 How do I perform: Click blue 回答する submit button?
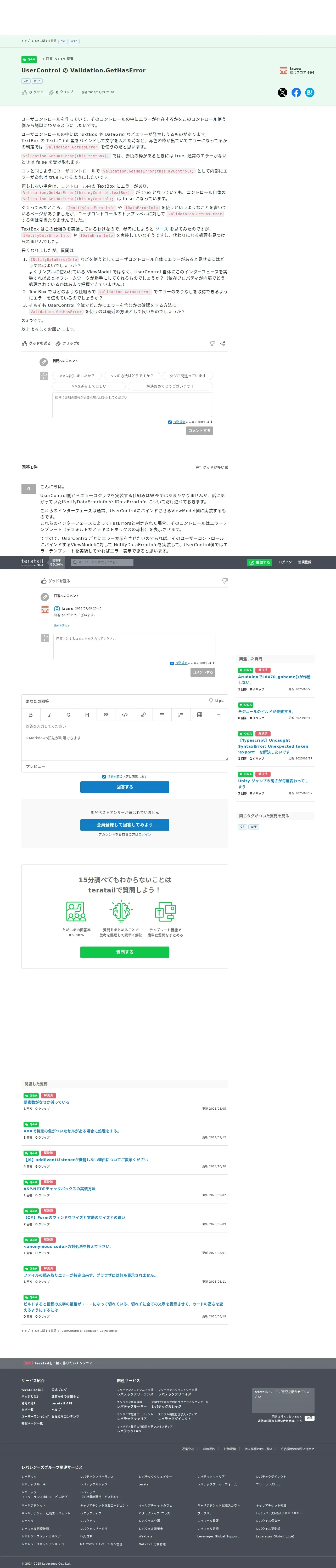point(125,787)
